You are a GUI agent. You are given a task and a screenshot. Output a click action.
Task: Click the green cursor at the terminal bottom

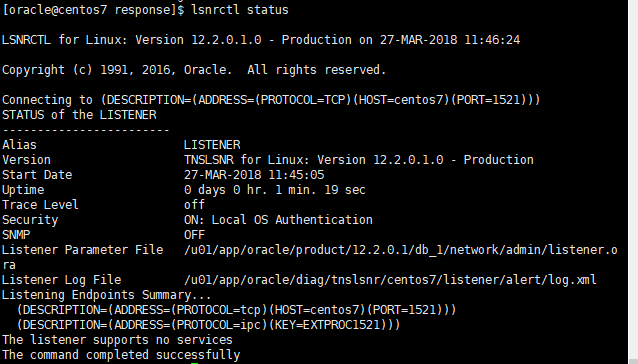pos(194,363)
